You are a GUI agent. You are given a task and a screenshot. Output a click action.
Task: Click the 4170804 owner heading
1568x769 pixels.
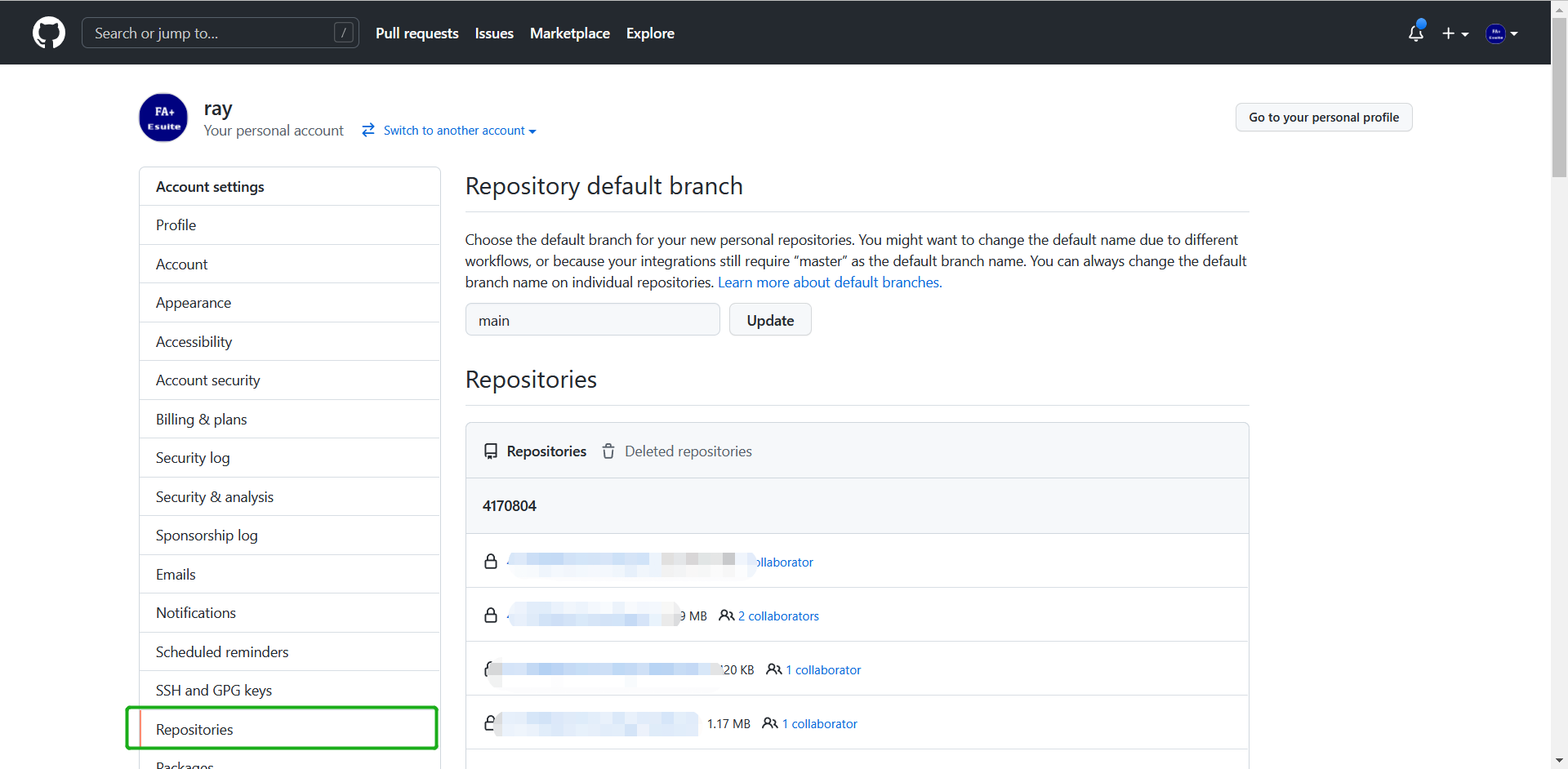click(x=510, y=506)
